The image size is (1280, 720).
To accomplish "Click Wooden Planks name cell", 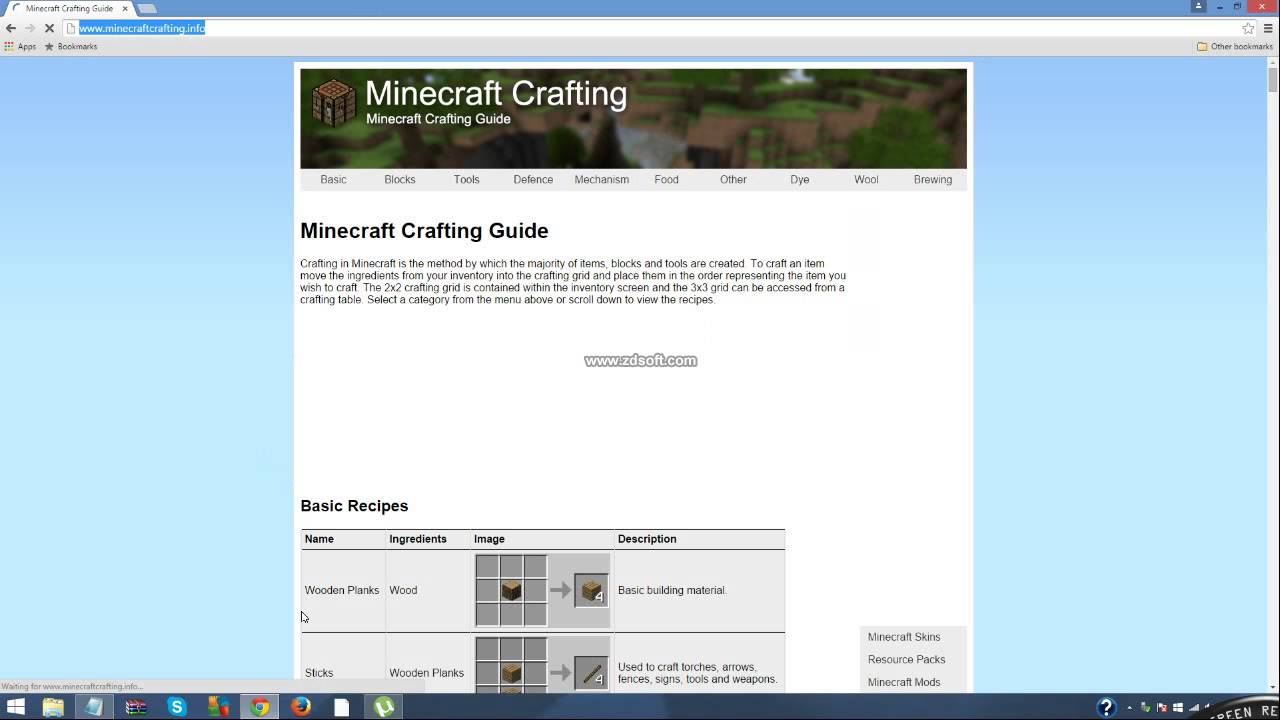I will coord(342,590).
